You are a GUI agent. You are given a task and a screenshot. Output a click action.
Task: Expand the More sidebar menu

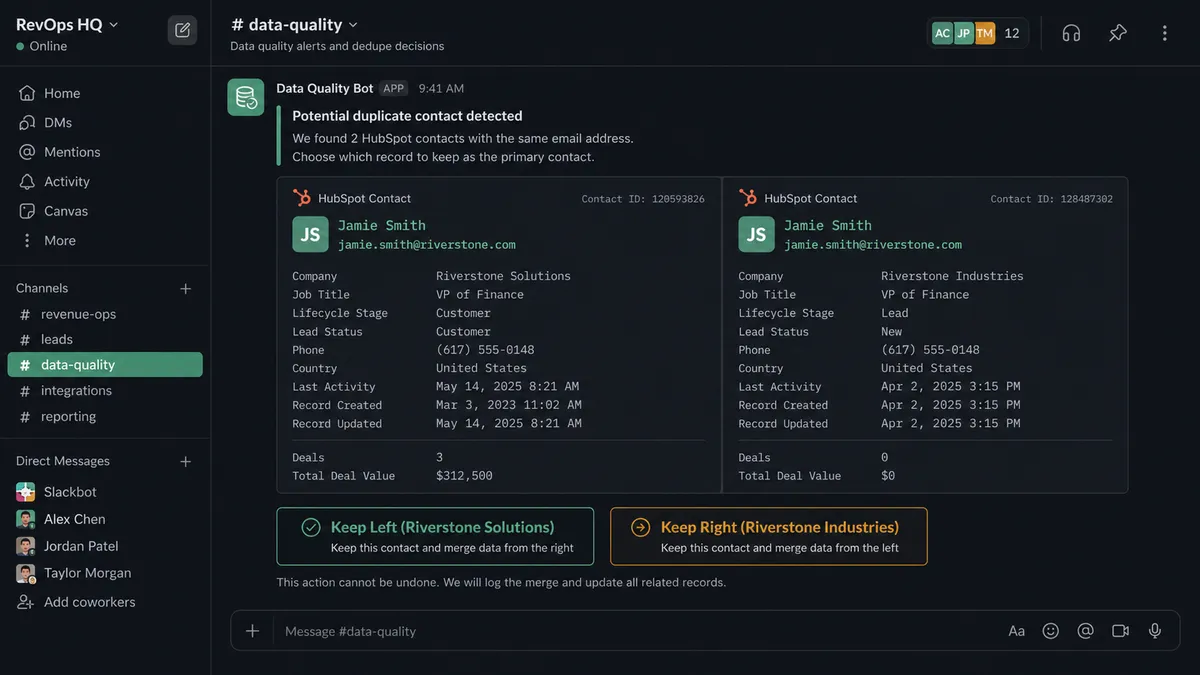point(49,240)
